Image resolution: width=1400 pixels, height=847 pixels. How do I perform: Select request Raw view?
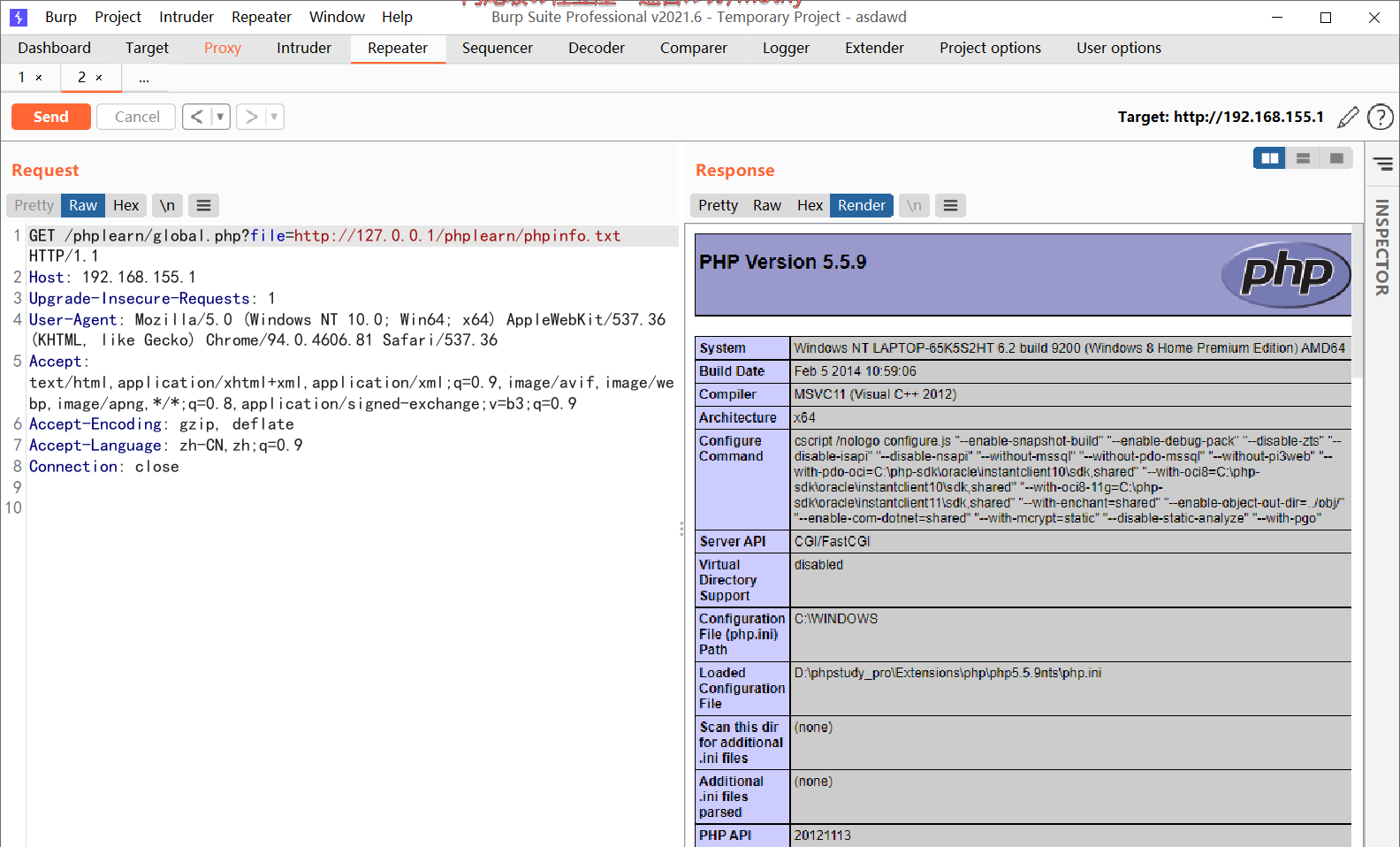(83, 205)
